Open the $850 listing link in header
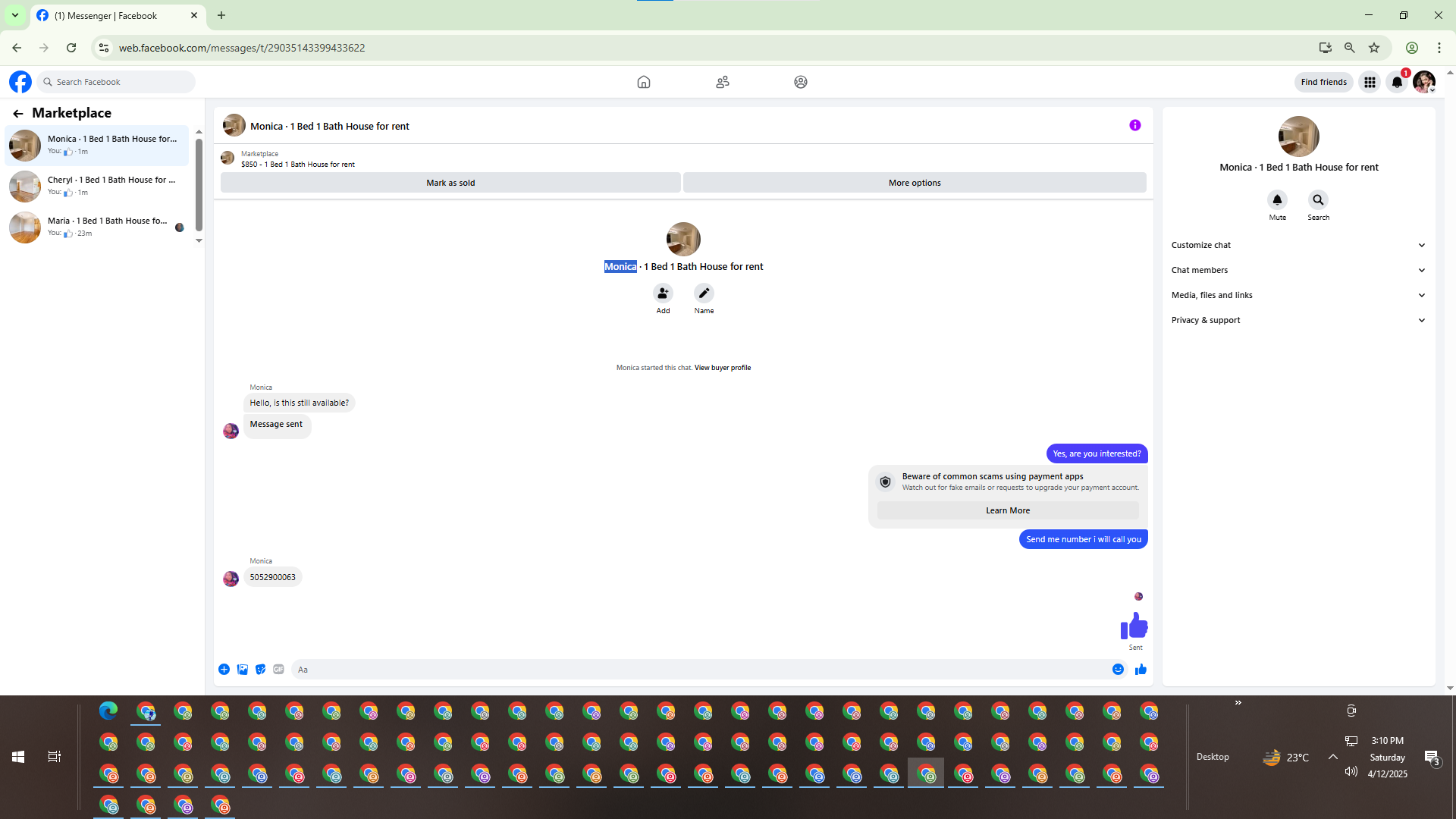1456x819 pixels. tap(298, 165)
